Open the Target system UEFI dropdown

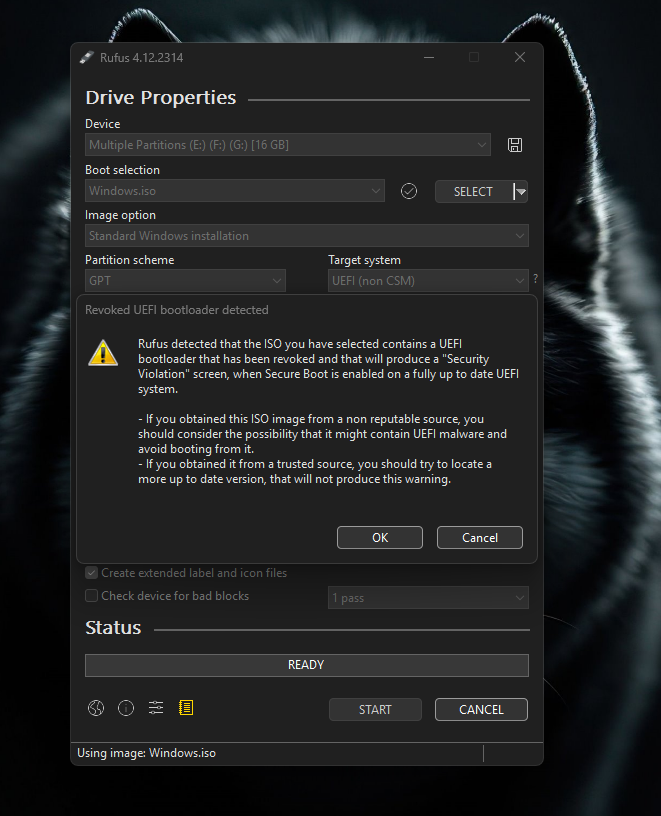[x=428, y=280]
